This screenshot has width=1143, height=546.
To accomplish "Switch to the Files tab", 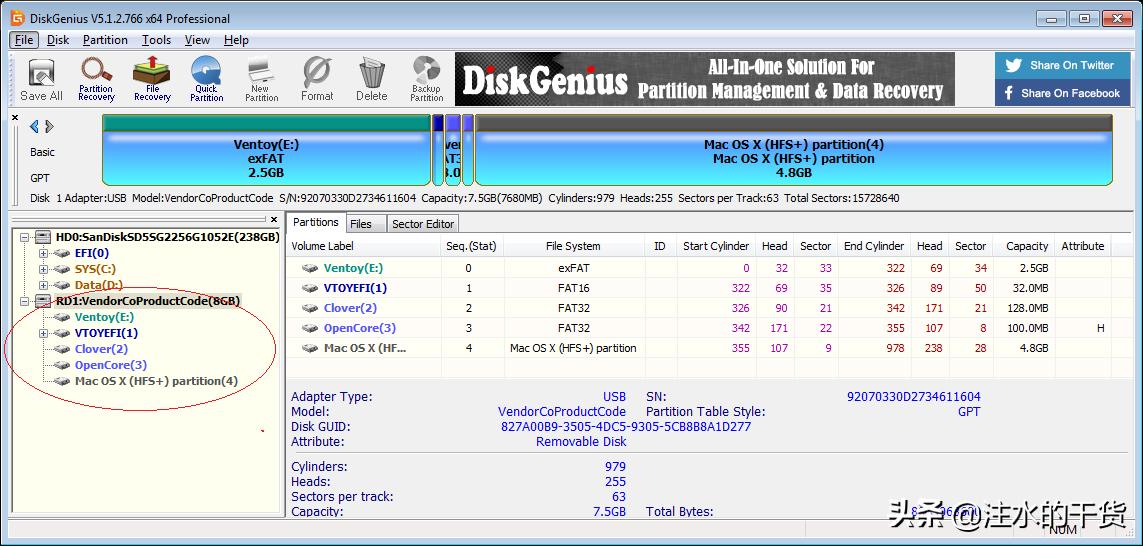I will [x=361, y=224].
